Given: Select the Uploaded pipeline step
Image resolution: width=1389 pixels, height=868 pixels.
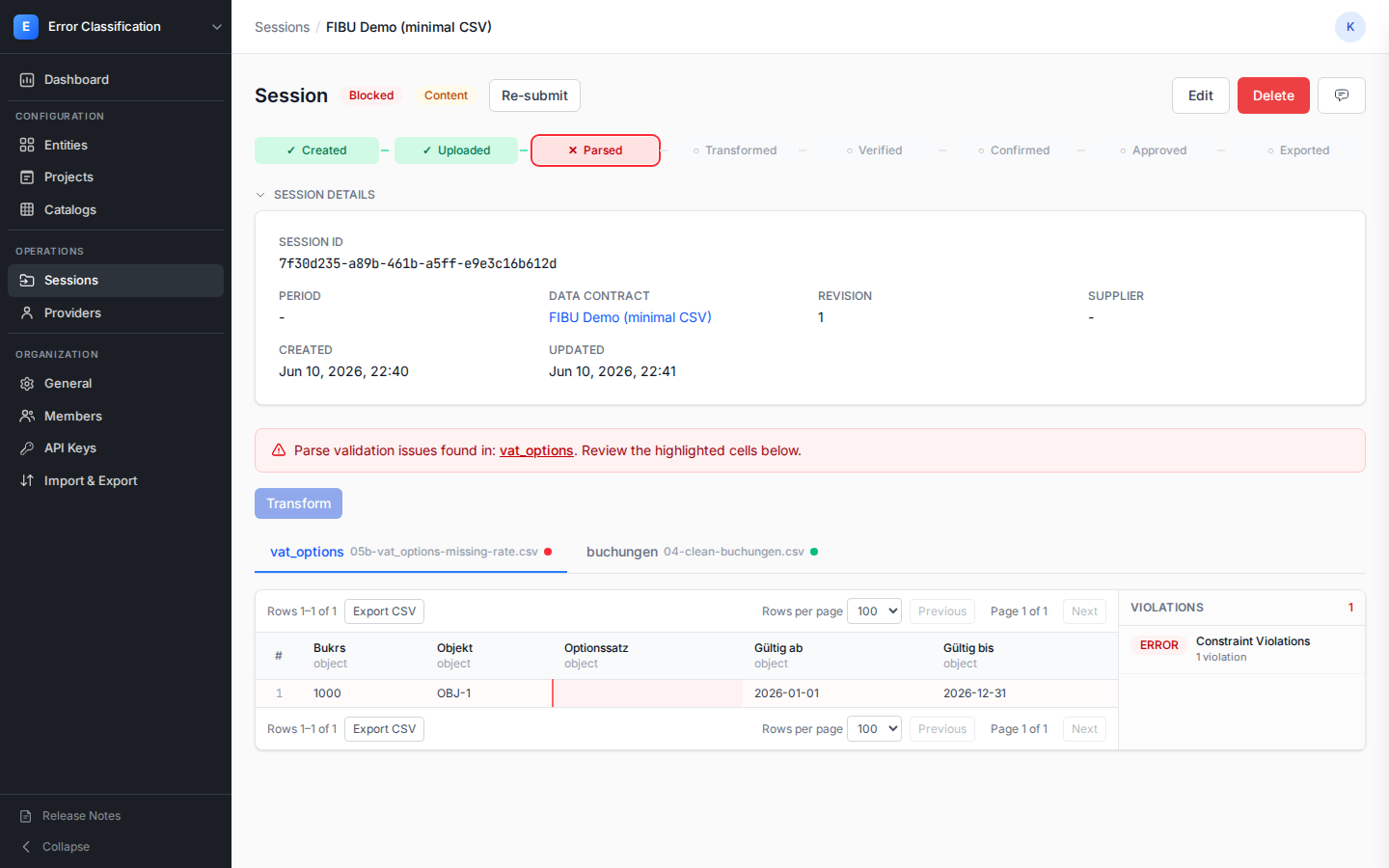Looking at the screenshot, I should (x=456, y=150).
